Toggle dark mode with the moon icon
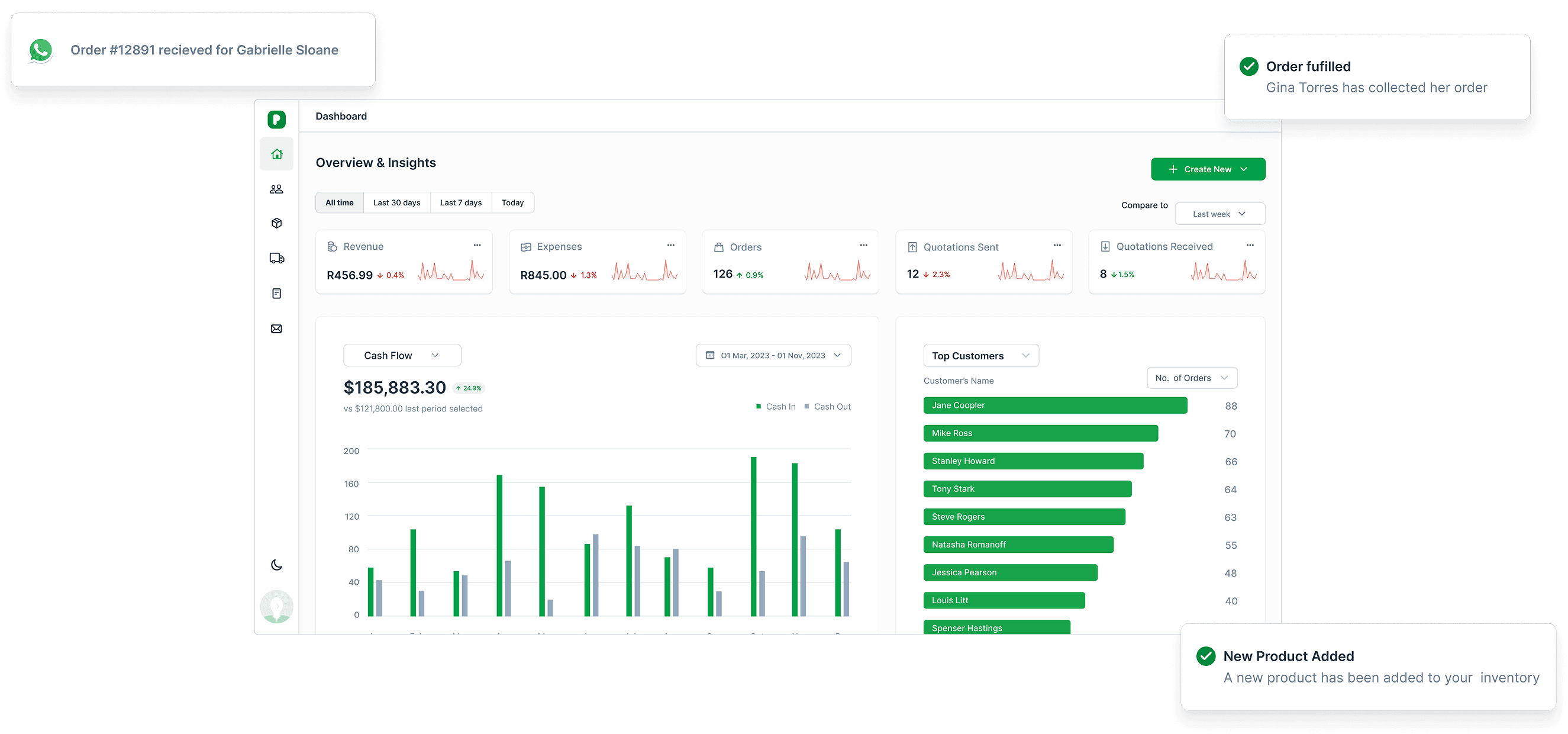Screen dimensions: 1568x734 pos(277,565)
